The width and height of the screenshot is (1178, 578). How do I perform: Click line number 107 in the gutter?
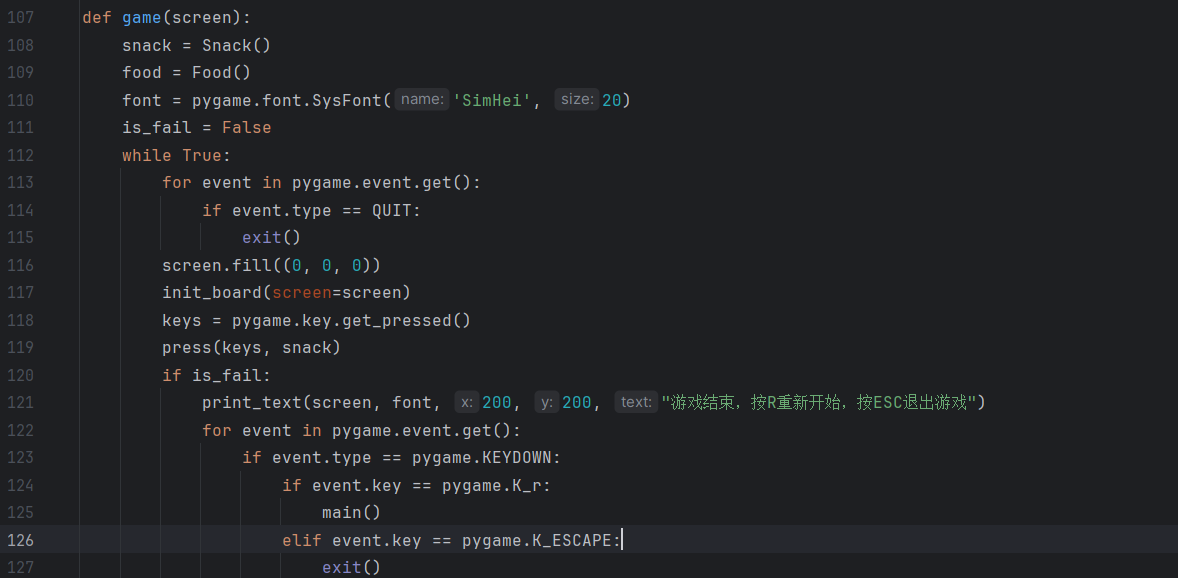tap(20, 18)
